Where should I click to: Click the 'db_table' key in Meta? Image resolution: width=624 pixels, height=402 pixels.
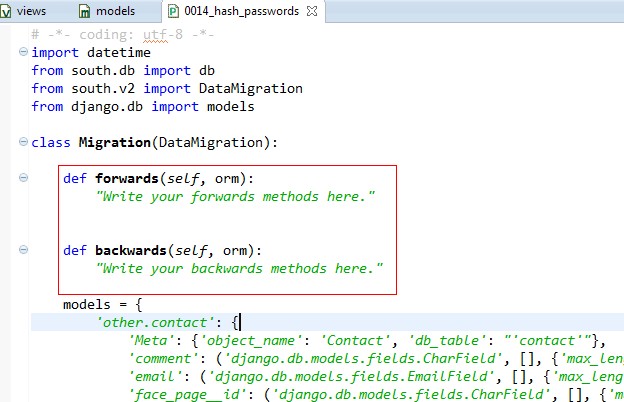pos(448,341)
